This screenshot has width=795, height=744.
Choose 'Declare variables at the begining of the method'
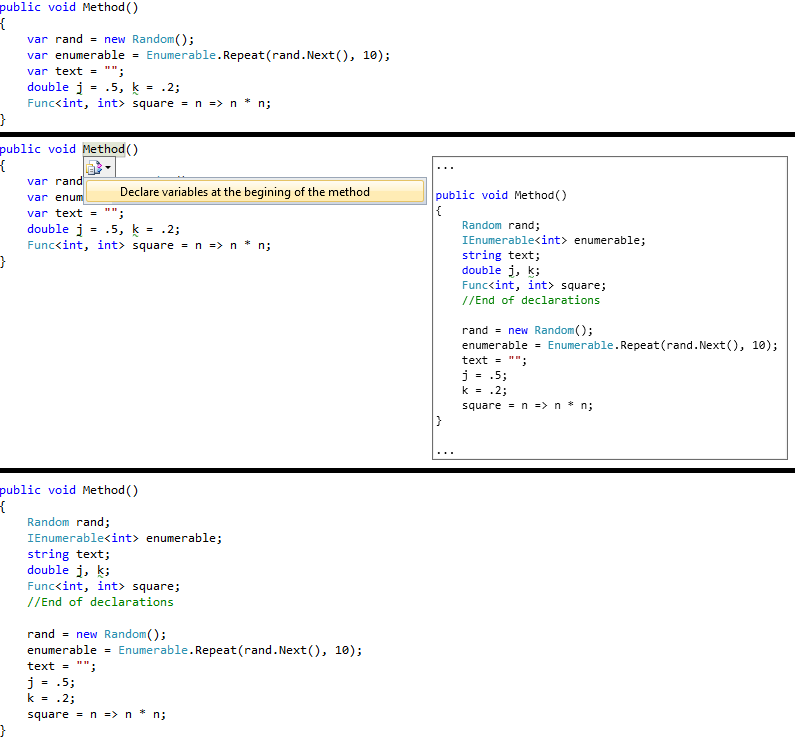pos(255,192)
